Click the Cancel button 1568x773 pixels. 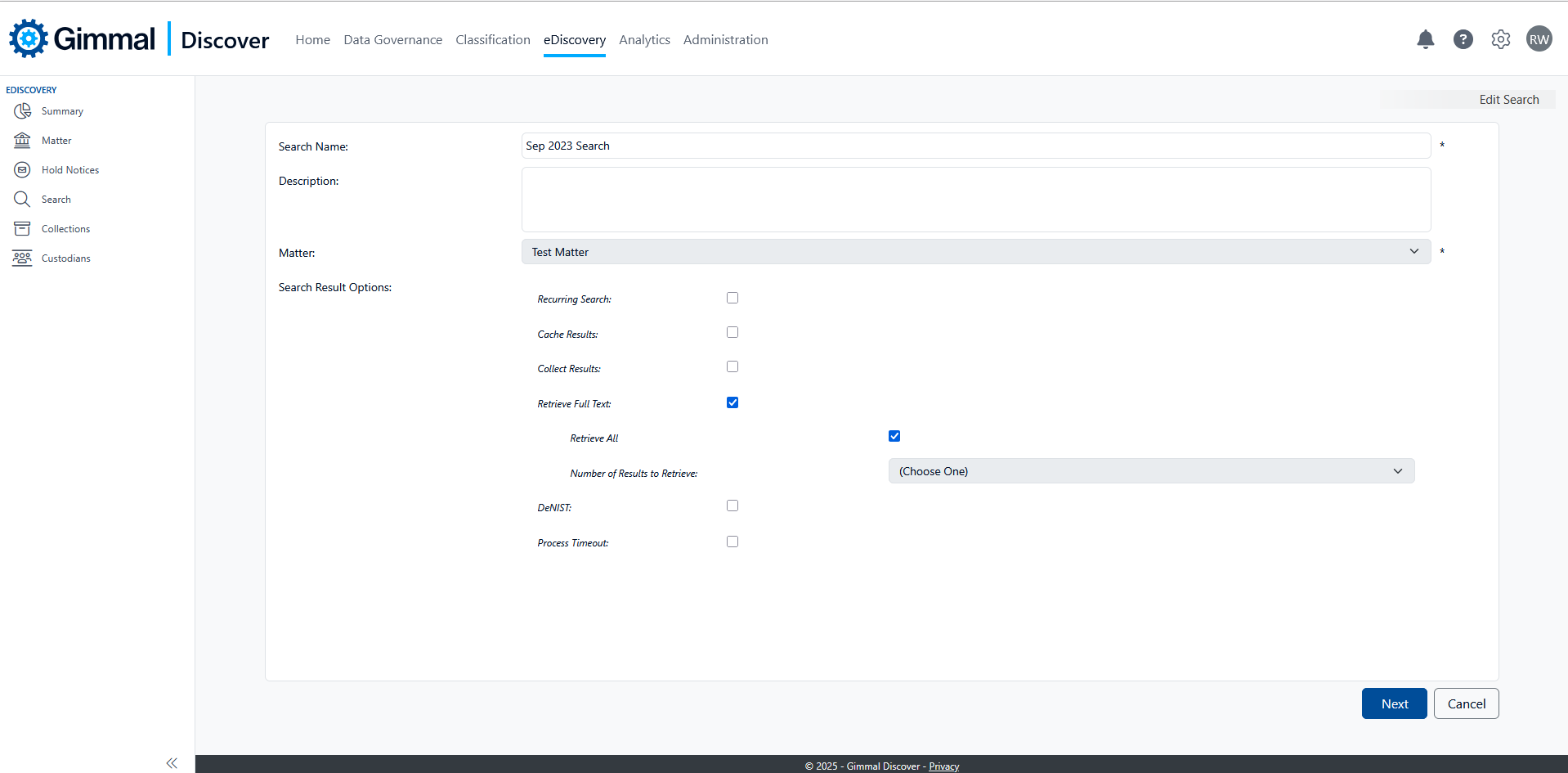[x=1466, y=703]
